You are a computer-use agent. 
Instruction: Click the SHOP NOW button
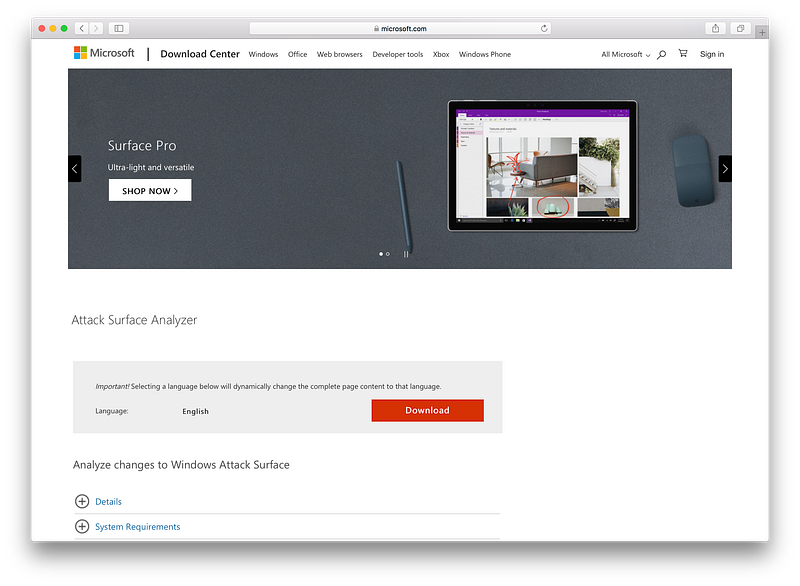tap(150, 190)
